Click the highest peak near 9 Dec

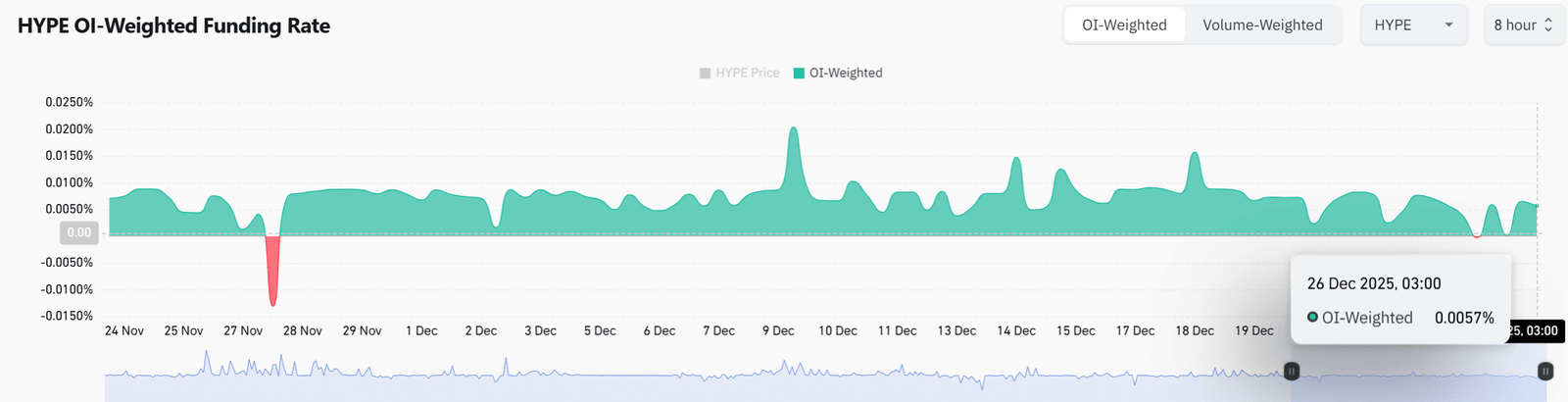793,130
